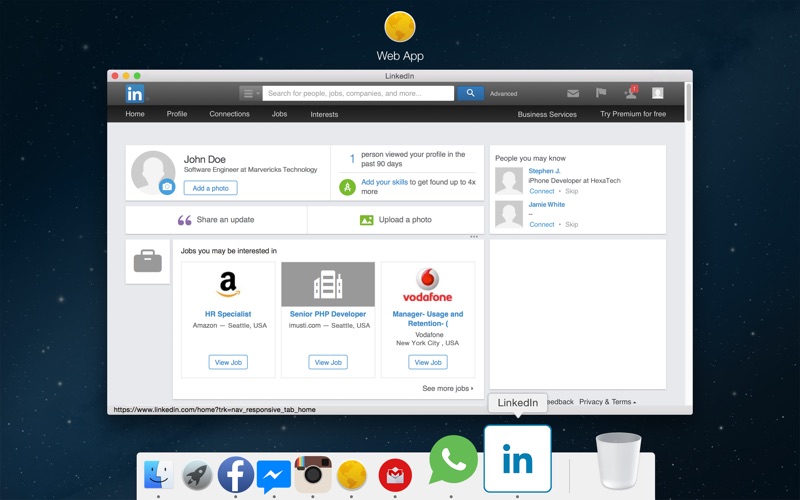Click See more jobs
This screenshot has height=500, width=800.
(x=447, y=389)
